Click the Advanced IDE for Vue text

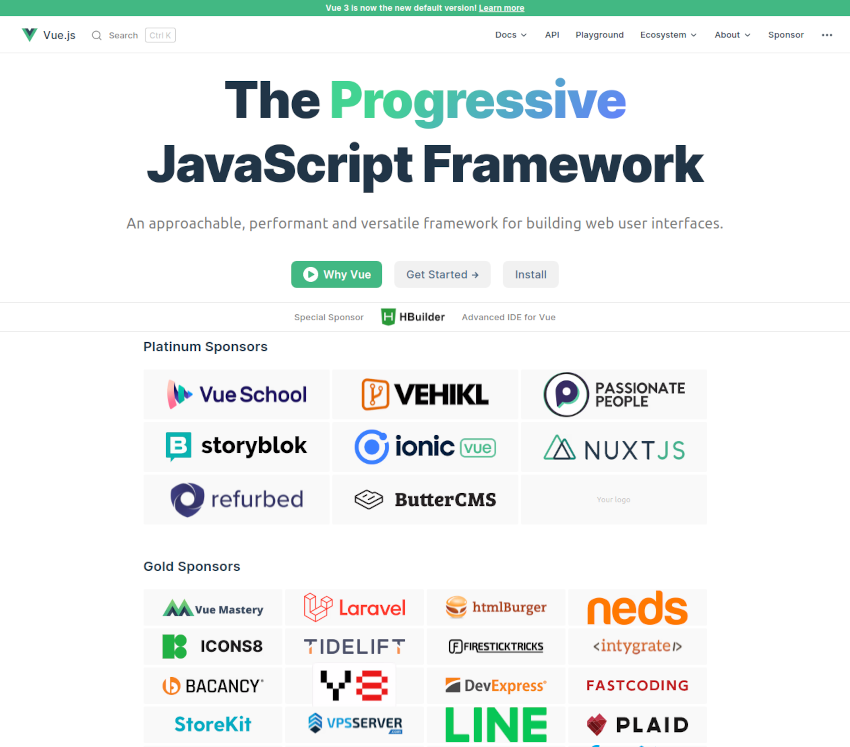tap(508, 317)
